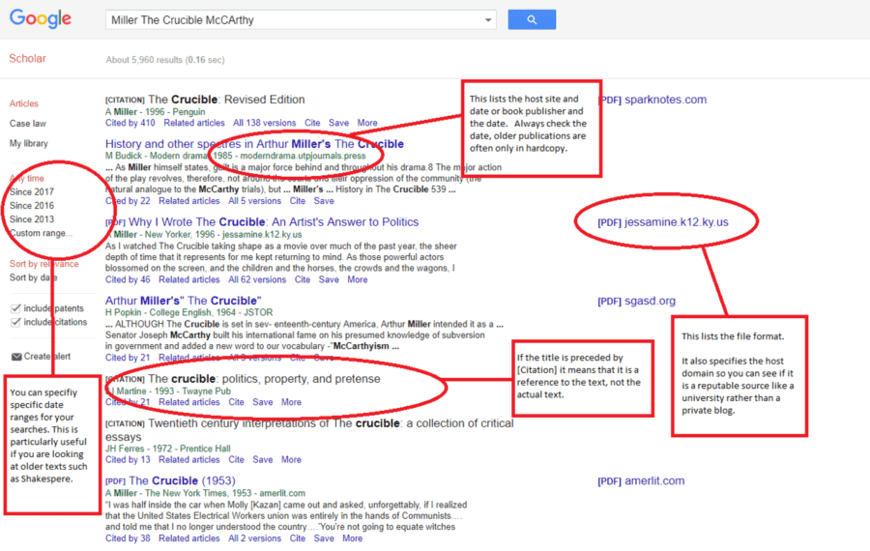Image resolution: width=870 pixels, height=551 pixels.
Task: Click Save under 'Twentieth century interpretations' result
Action: (262, 459)
